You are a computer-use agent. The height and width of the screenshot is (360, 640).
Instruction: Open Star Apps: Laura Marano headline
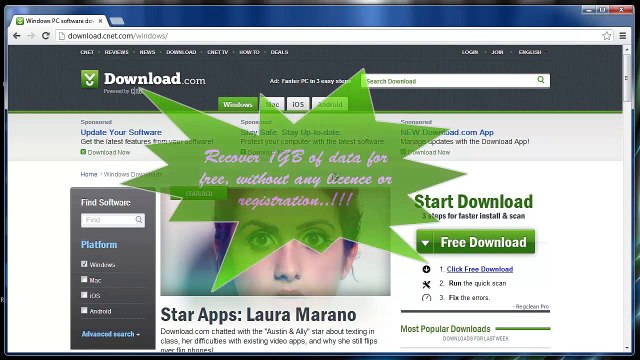(258, 315)
